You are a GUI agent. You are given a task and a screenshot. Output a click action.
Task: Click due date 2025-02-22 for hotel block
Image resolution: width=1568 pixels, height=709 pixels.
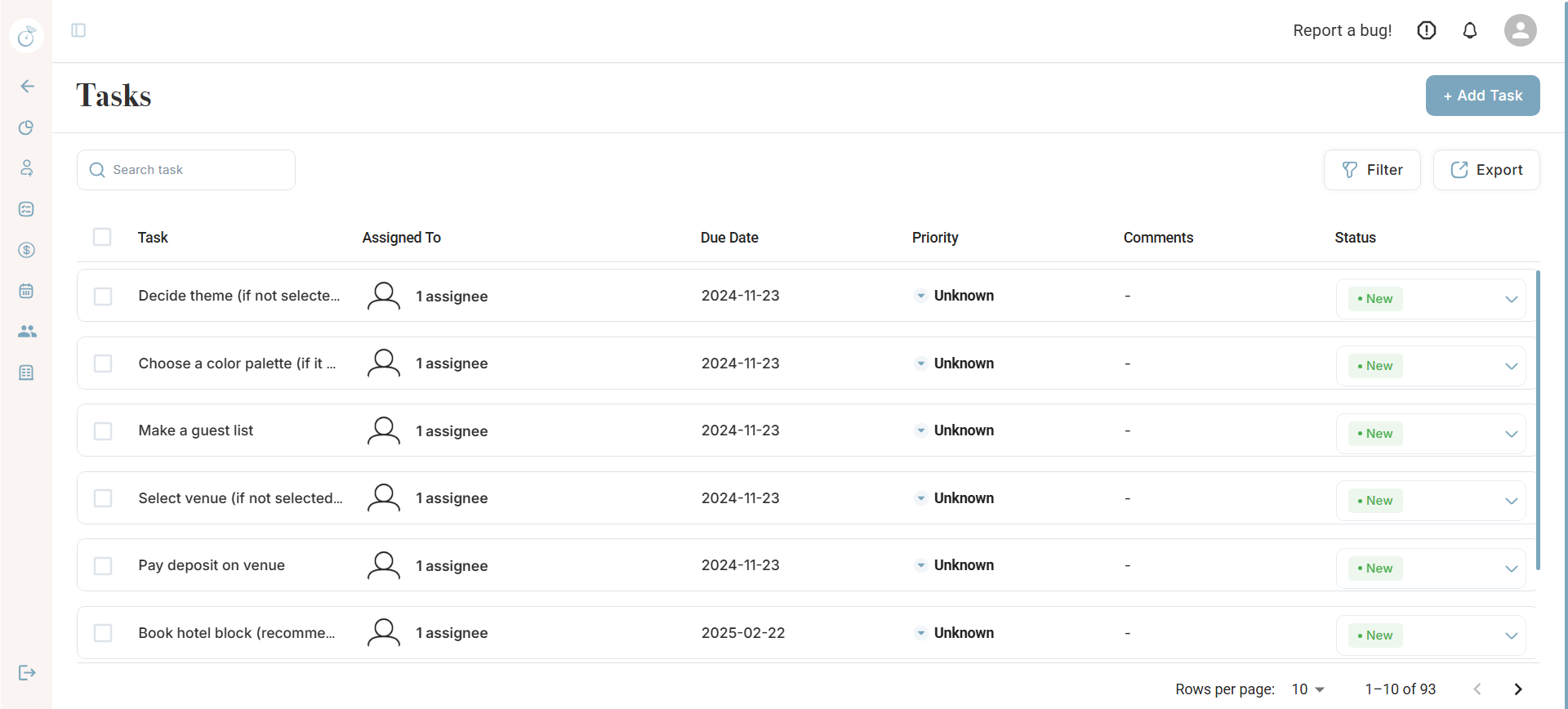[743, 633]
